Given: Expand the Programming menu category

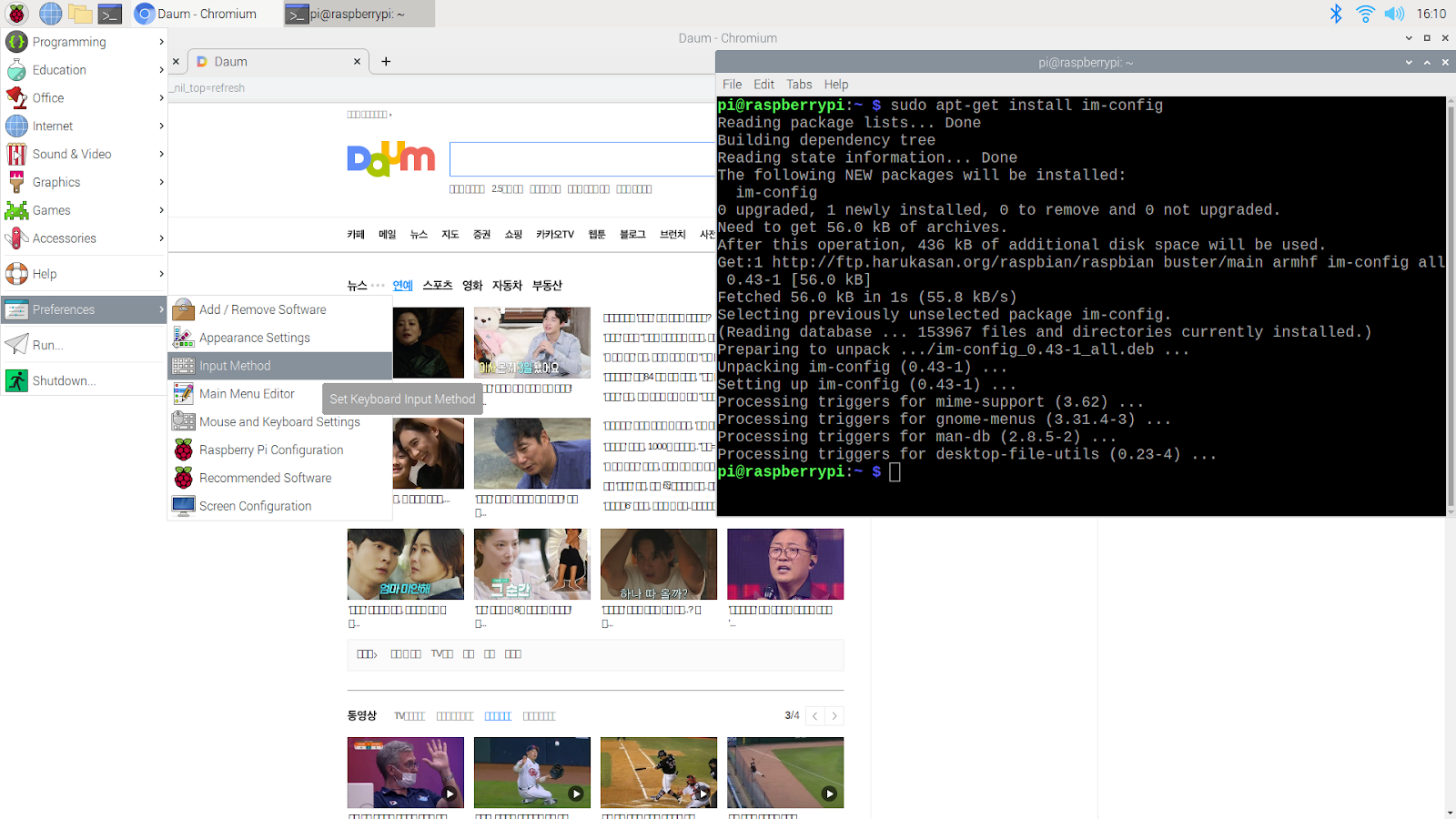Looking at the screenshot, I should (x=85, y=42).
